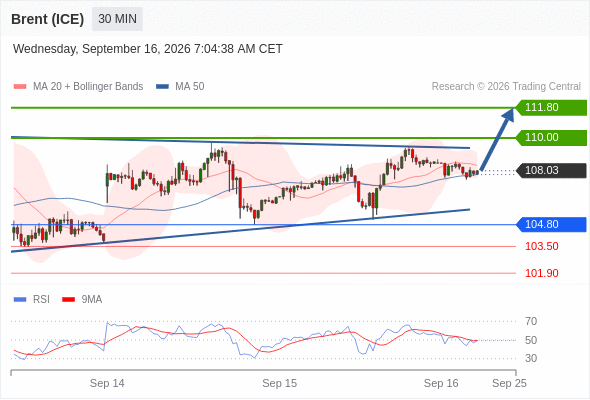The image size is (590, 400).
Task: Click the RSI 70 level label
Action: click(x=531, y=322)
